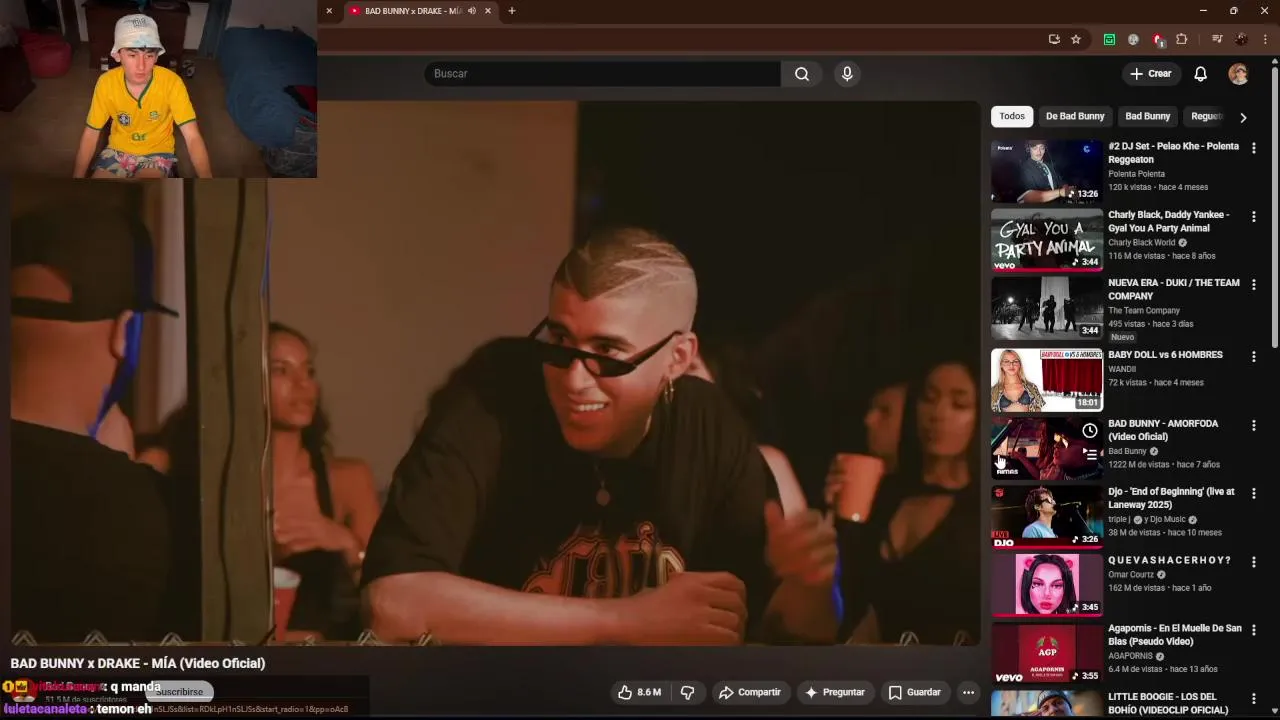Open the QUEVASHACERHOY thumbnail

1047,585
